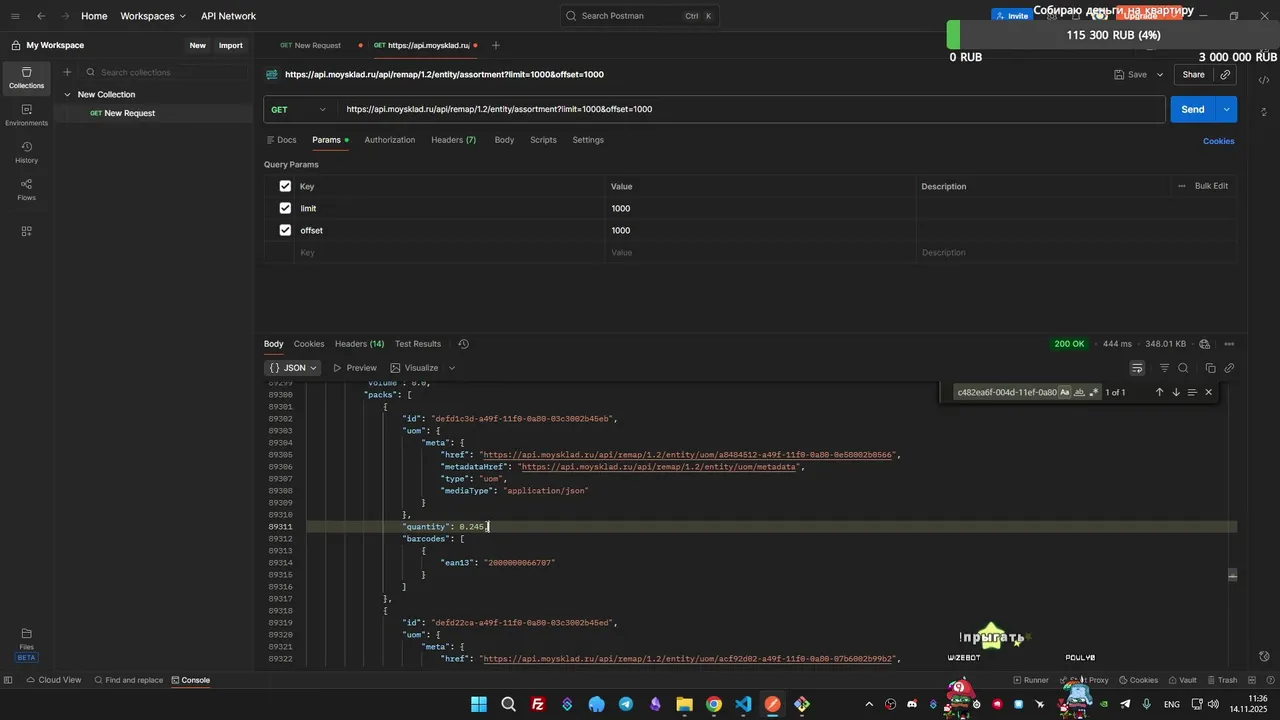Copy request link icon next to Share
This screenshot has height=720, width=1280.
coord(1225,75)
